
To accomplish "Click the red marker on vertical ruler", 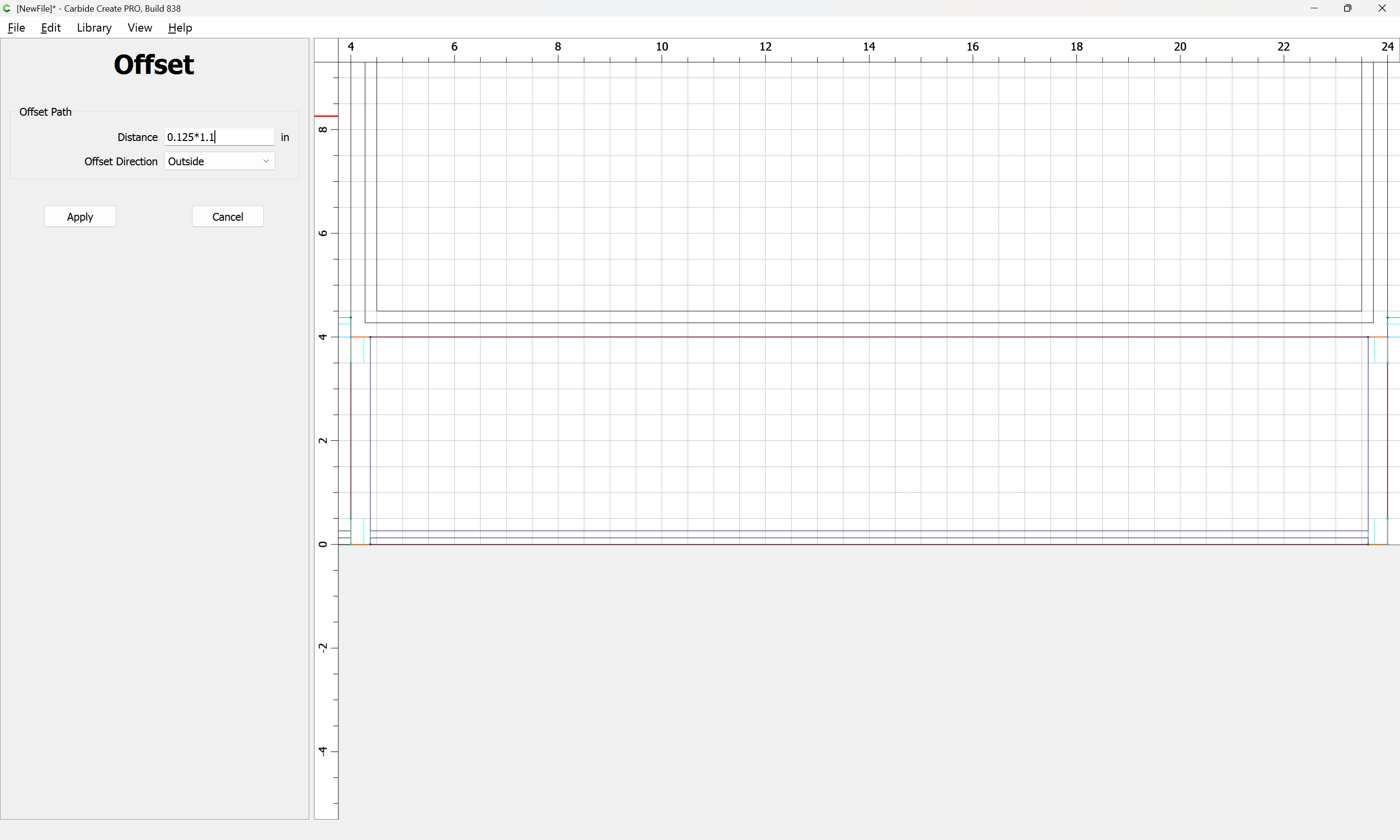I will point(326,116).
